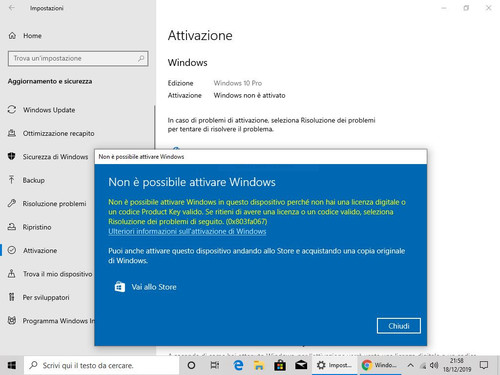
Task: Open Sicurezza di Windows section
Action: [55, 157]
